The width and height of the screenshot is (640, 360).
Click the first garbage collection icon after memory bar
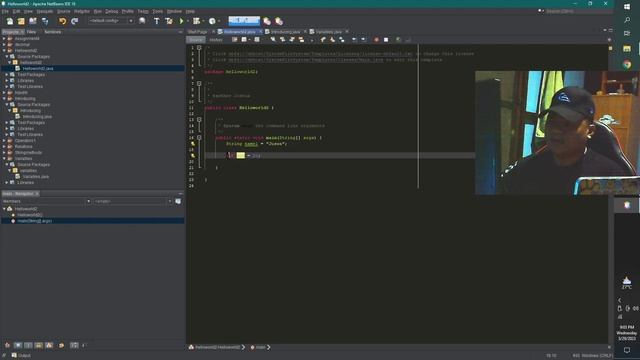coord(267,21)
